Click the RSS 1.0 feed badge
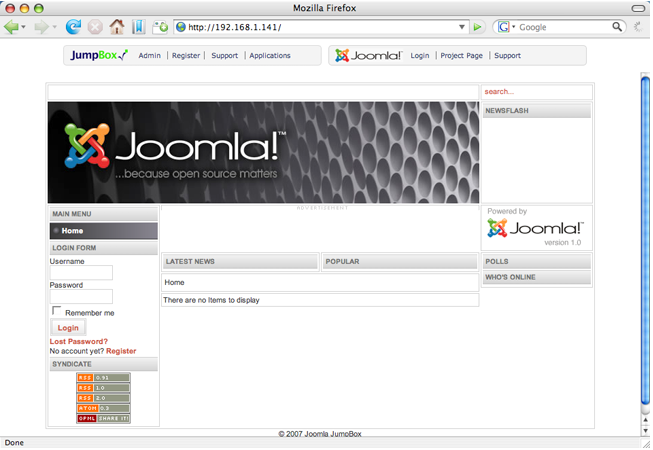The height and width of the screenshot is (450, 653). (x=103, y=388)
